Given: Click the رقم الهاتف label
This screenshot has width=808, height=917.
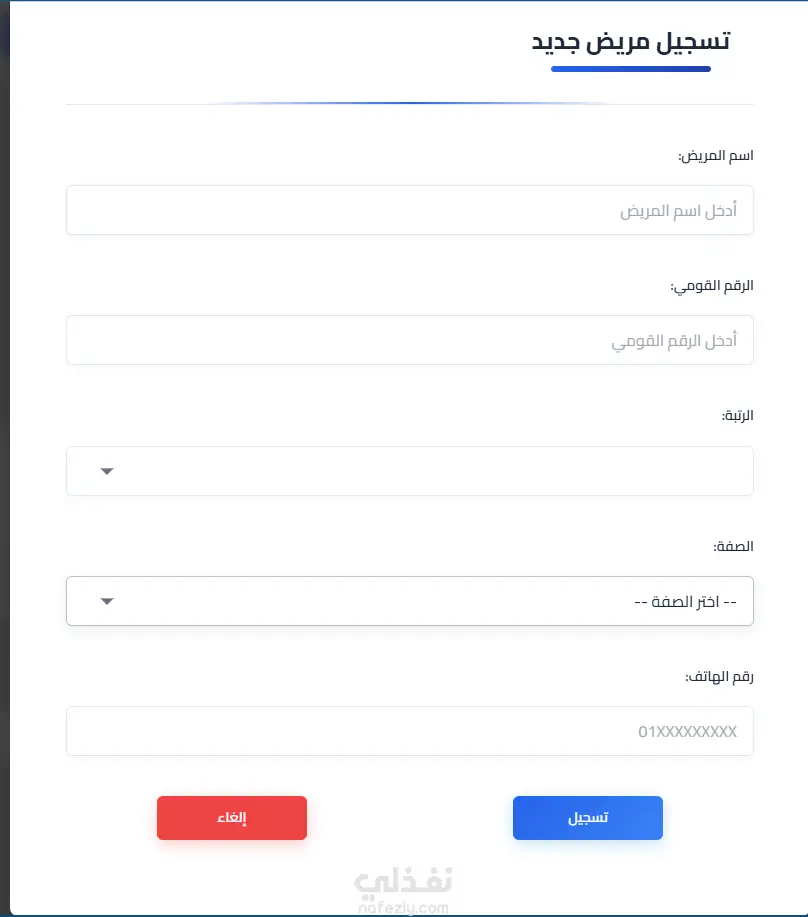Looking at the screenshot, I should pos(719,677).
